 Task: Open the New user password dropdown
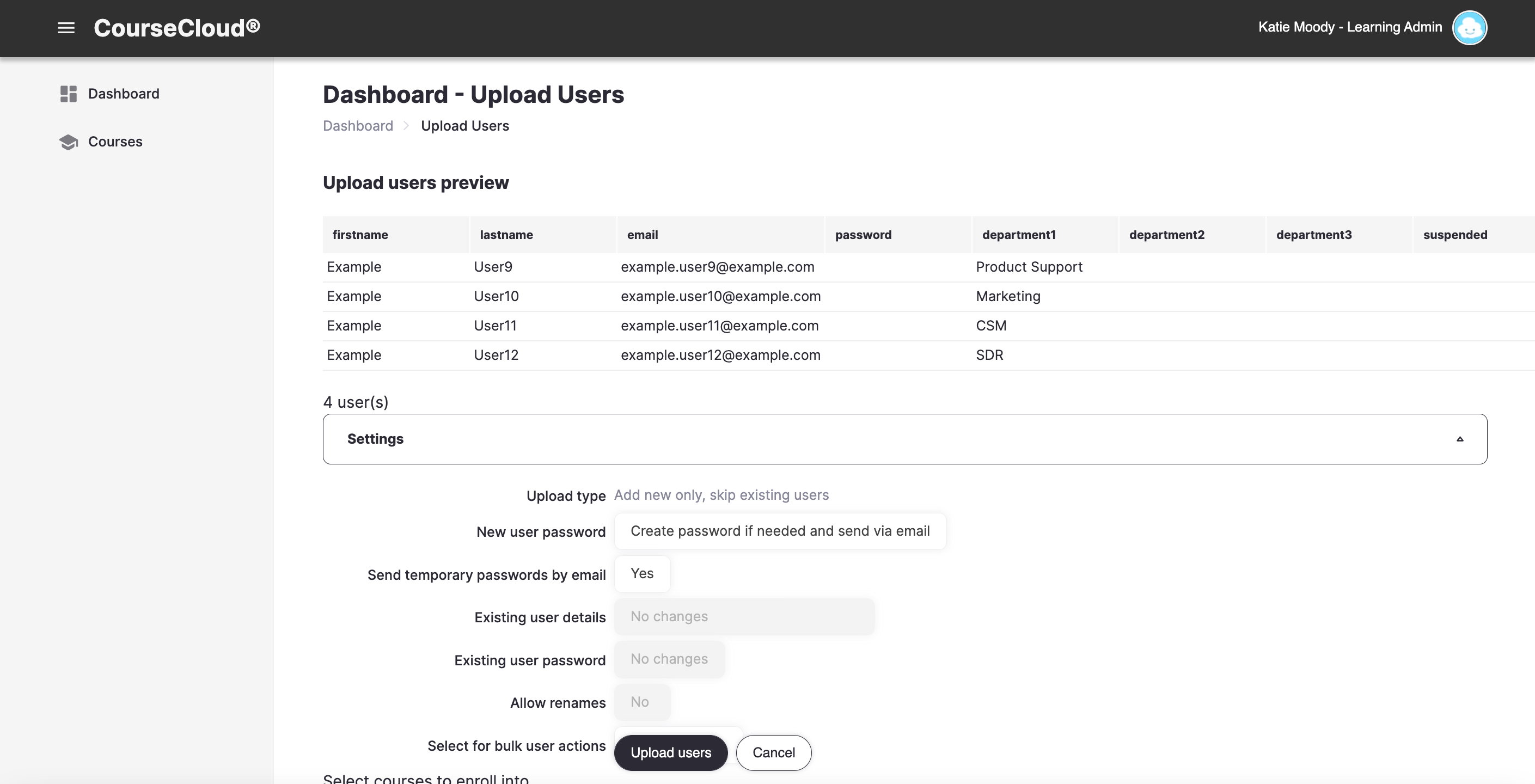[x=781, y=531]
